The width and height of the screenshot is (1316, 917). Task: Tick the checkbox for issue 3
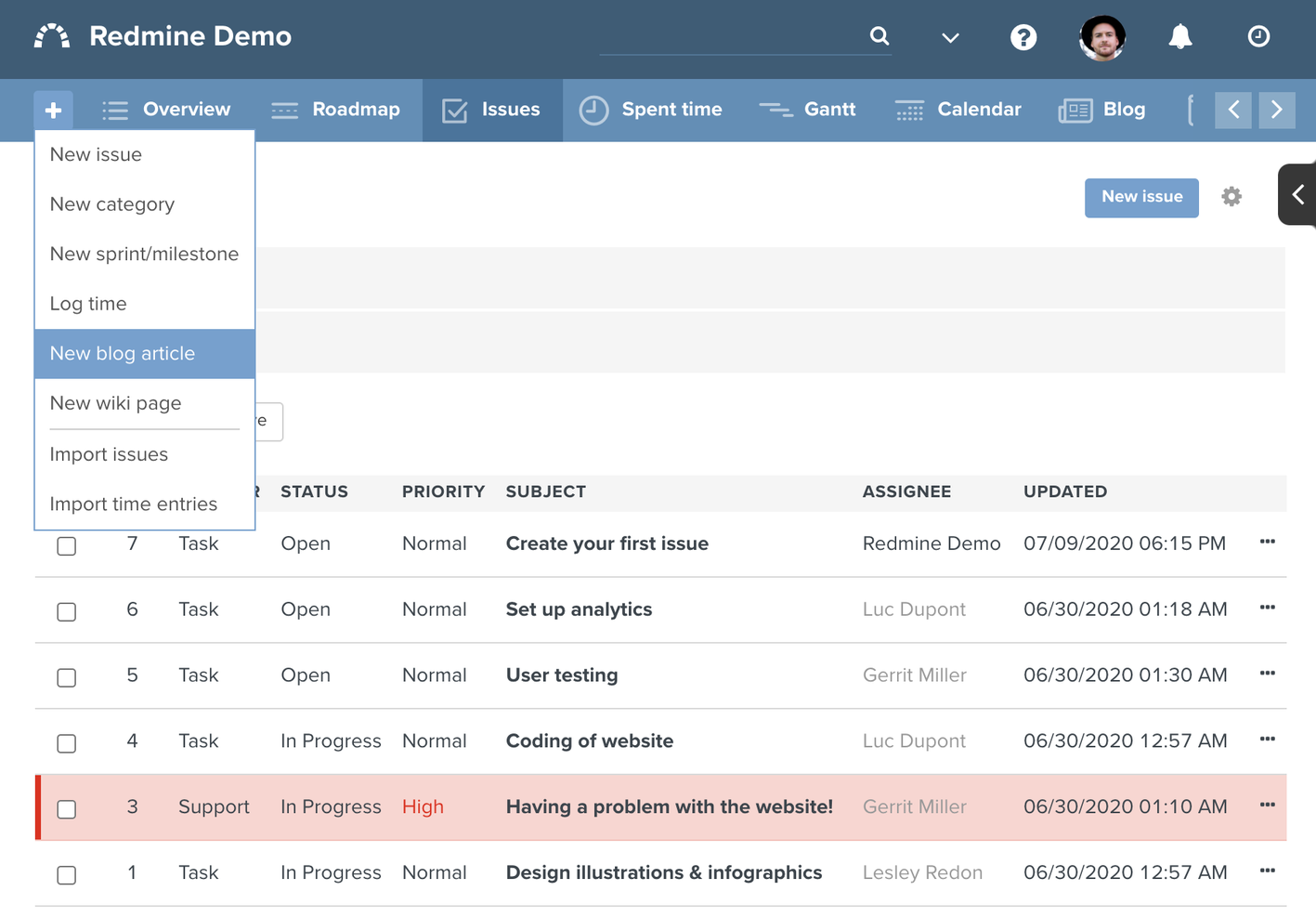(67, 810)
